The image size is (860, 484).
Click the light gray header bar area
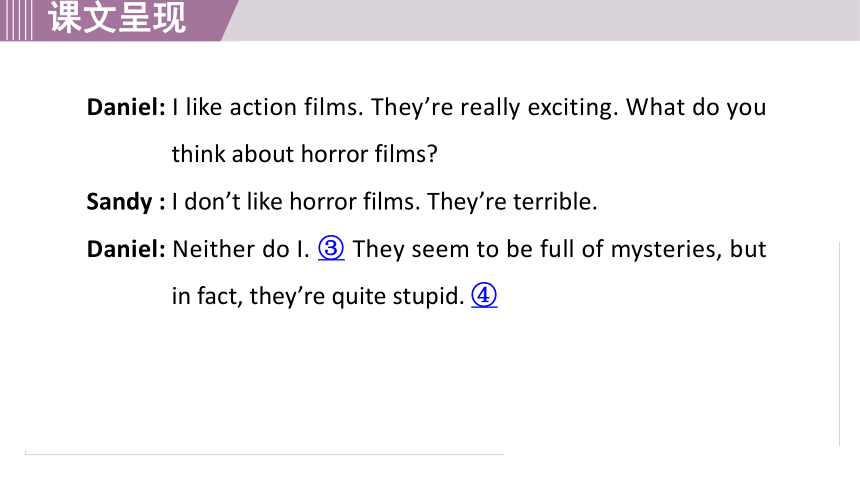tap(546, 20)
